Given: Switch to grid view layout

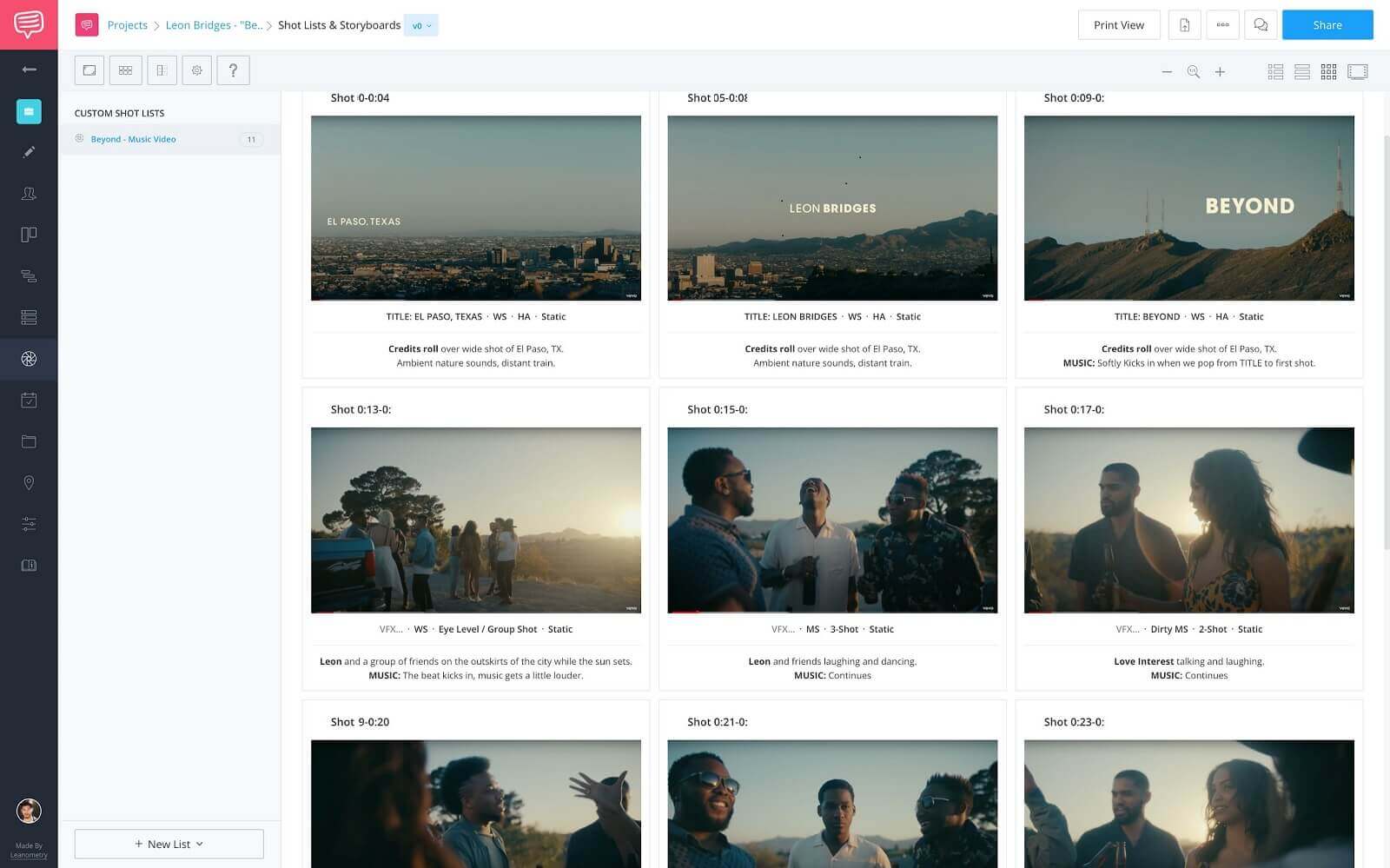Looking at the screenshot, I should coord(1328,71).
